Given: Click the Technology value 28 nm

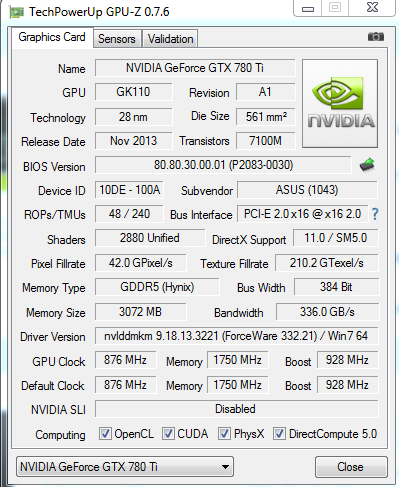Looking at the screenshot, I should click(x=134, y=117).
